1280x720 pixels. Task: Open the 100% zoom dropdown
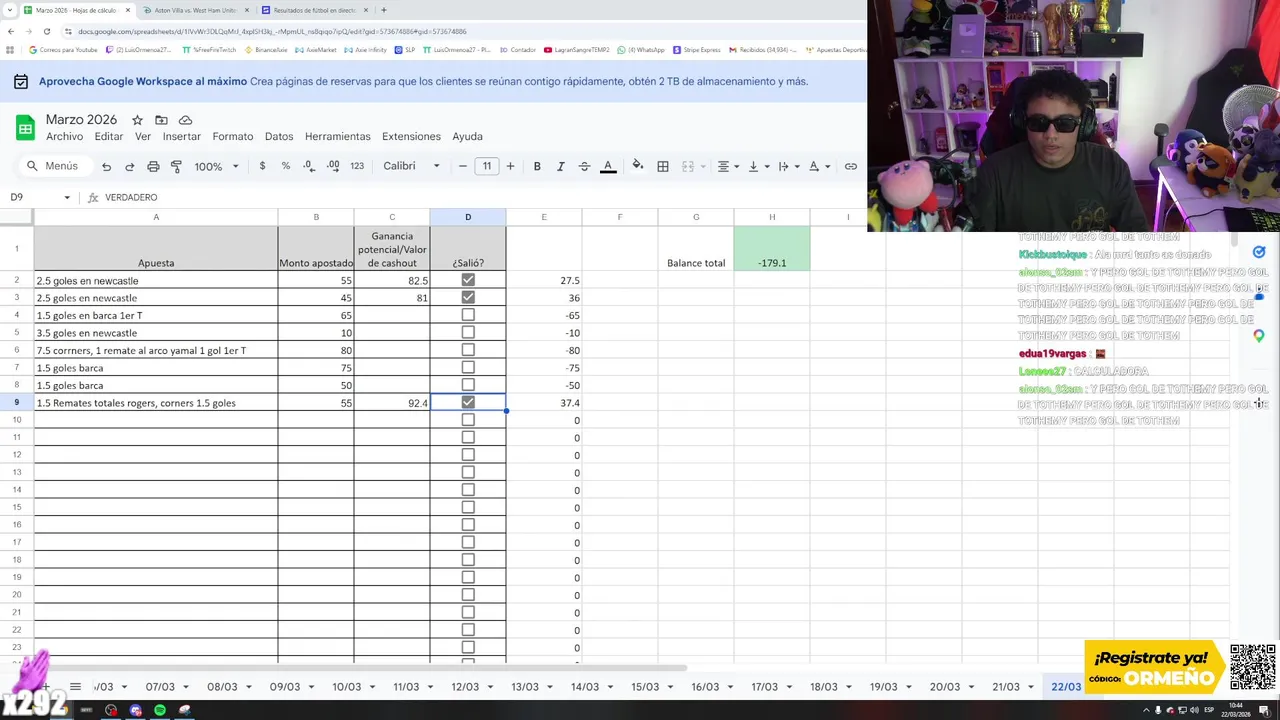[216, 166]
